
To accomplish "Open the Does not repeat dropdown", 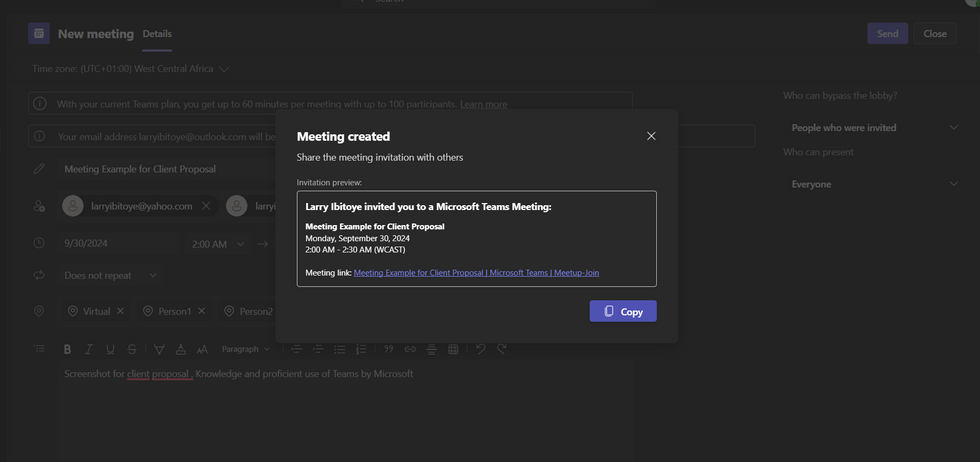I will click(110, 275).
